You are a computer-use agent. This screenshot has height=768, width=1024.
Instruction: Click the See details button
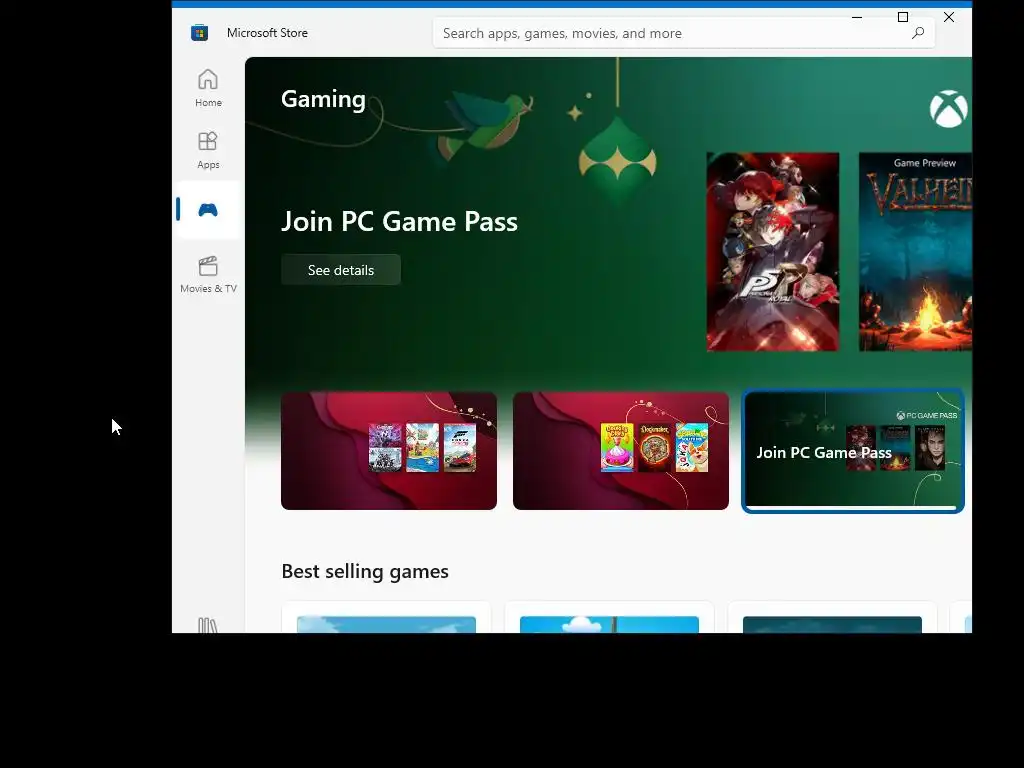pos(341,270)
